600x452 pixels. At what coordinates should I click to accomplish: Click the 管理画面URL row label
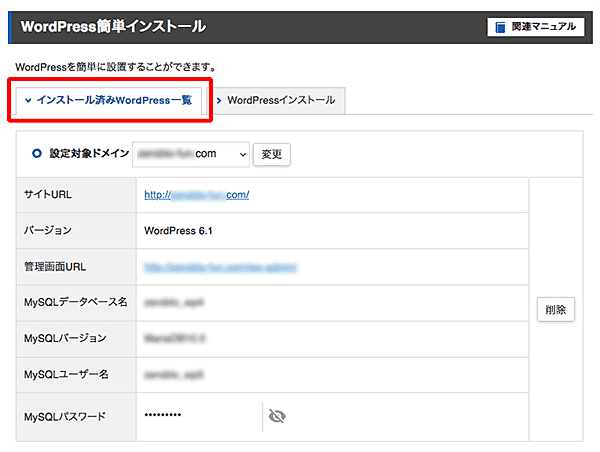55,267
